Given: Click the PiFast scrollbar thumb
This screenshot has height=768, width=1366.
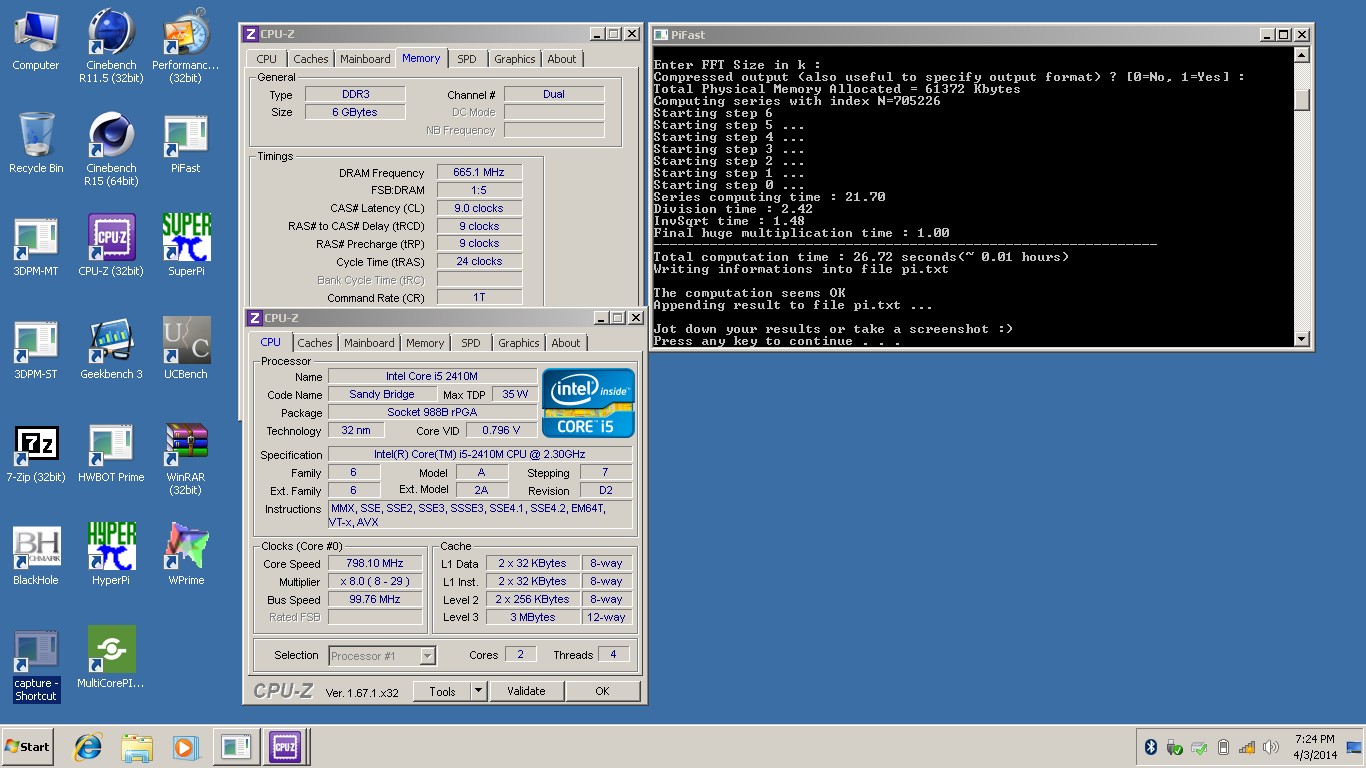Looking at the screenshot, I should tap(1301, 101).
